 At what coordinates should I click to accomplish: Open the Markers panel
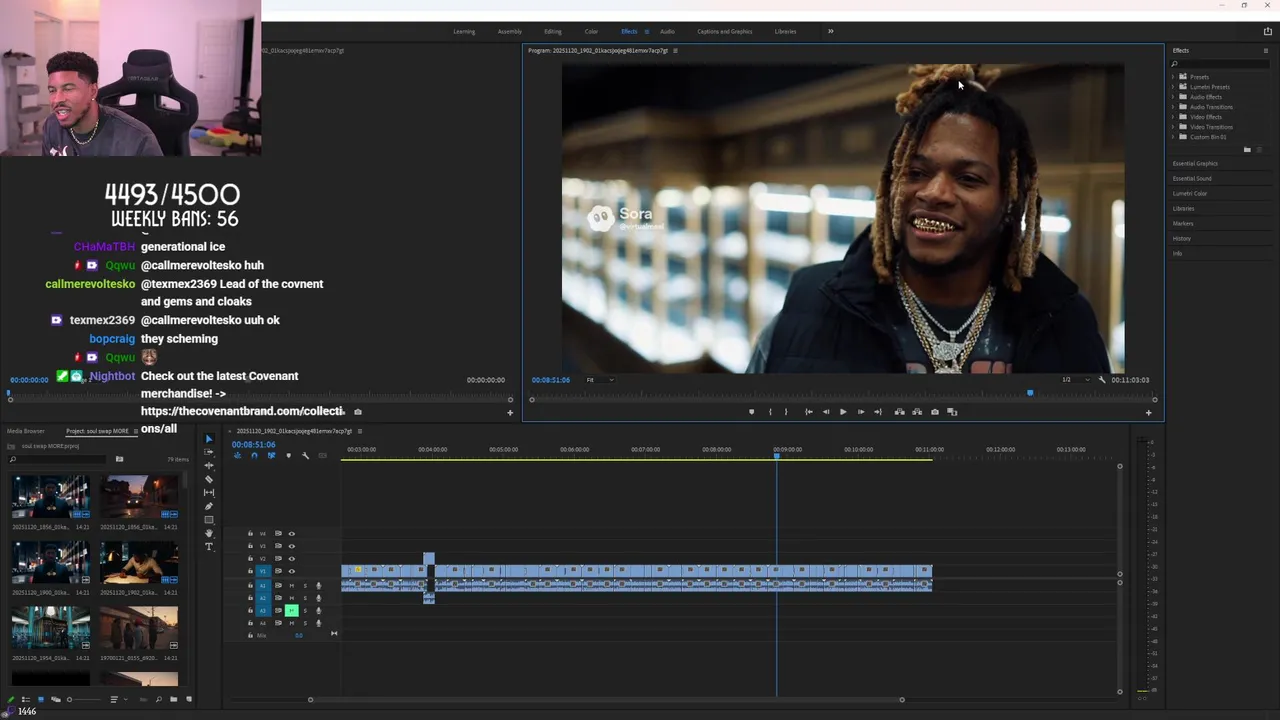click(x=1183, y=223)
